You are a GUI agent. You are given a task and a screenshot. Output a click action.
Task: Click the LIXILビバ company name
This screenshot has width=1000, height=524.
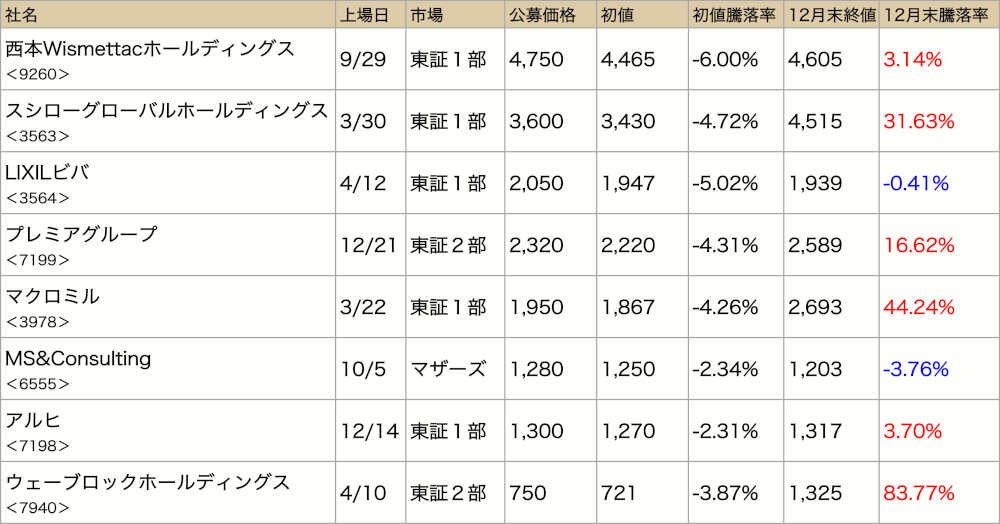coord(47,173)
